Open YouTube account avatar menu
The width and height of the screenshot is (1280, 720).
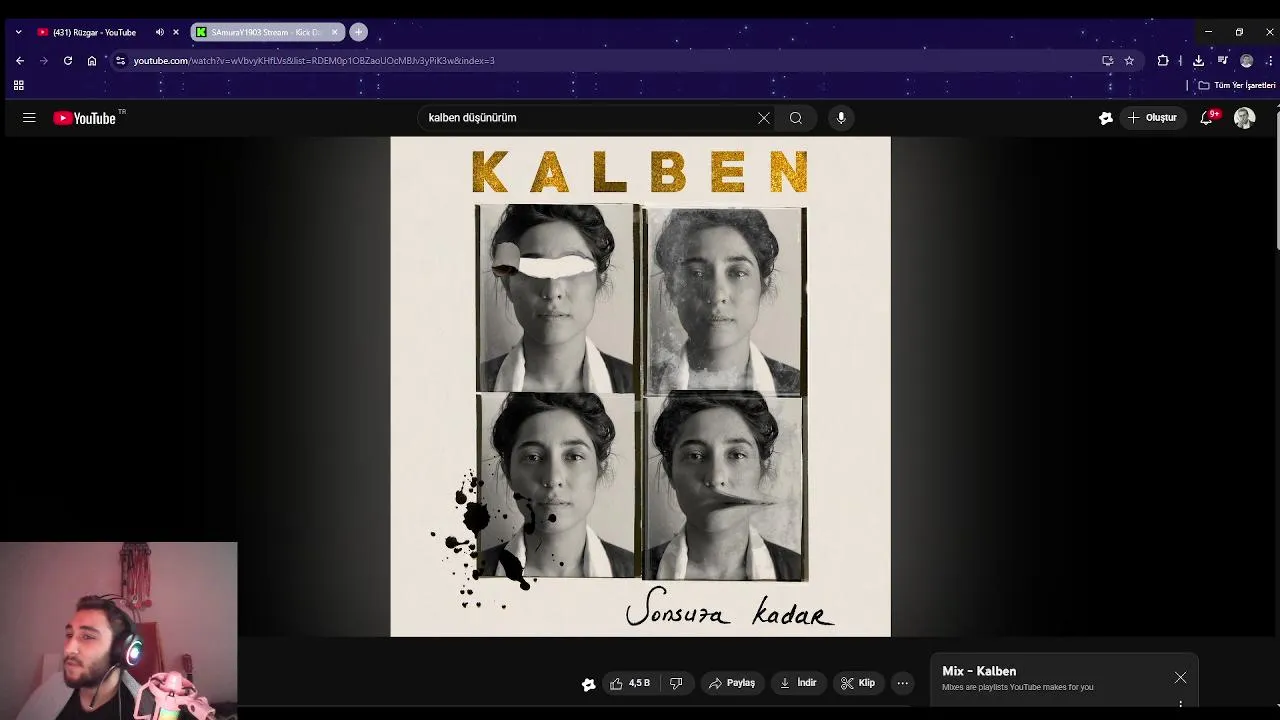tap(1244, 118)
